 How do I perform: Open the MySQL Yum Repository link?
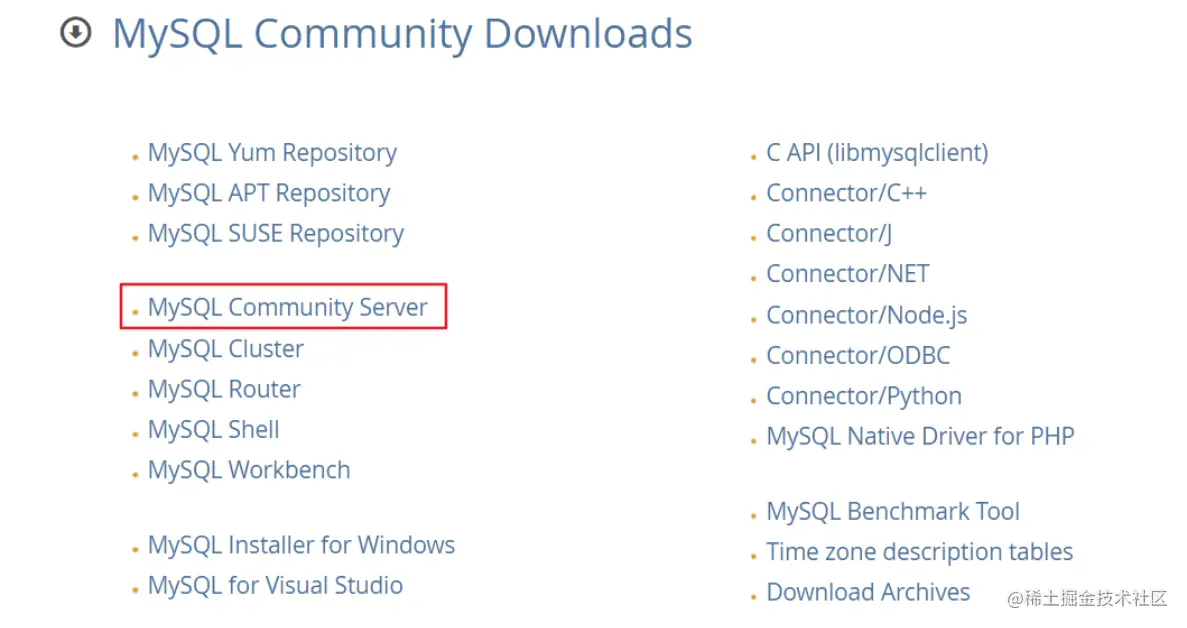(x=272, y=154)
